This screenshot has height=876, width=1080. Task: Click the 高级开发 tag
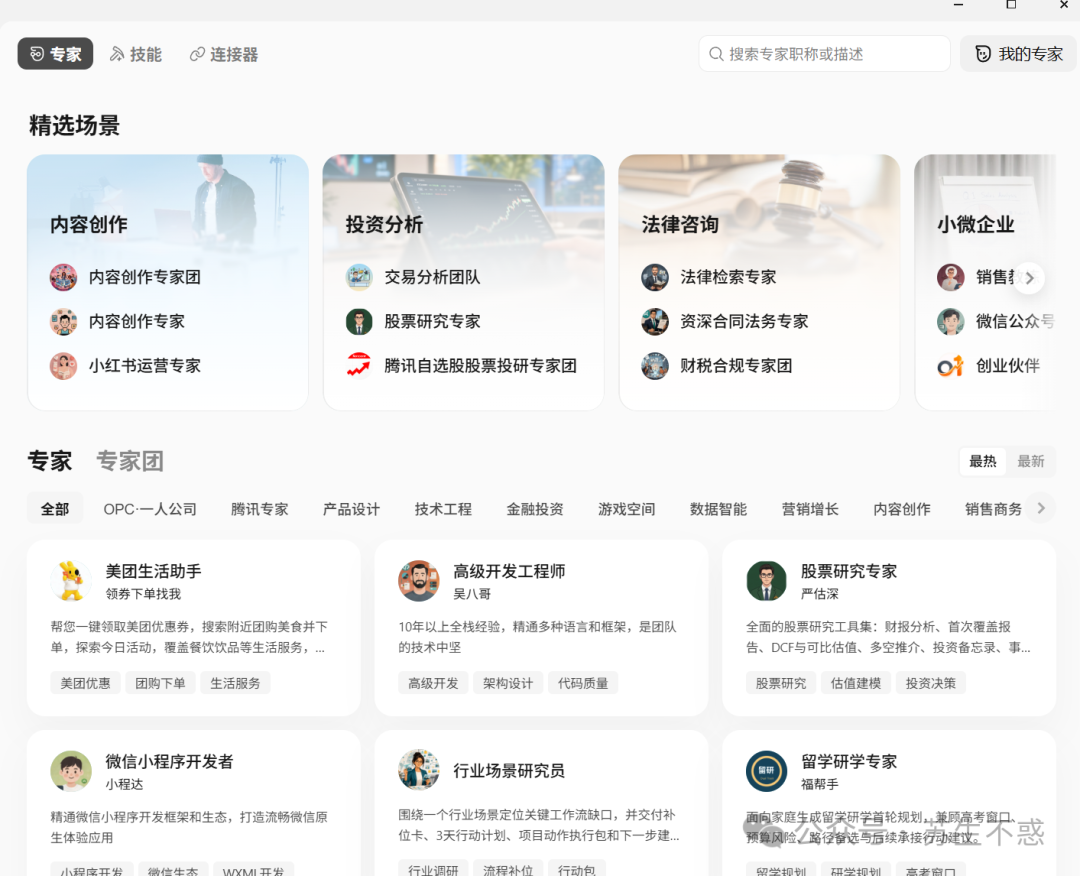tap(433, 683)
